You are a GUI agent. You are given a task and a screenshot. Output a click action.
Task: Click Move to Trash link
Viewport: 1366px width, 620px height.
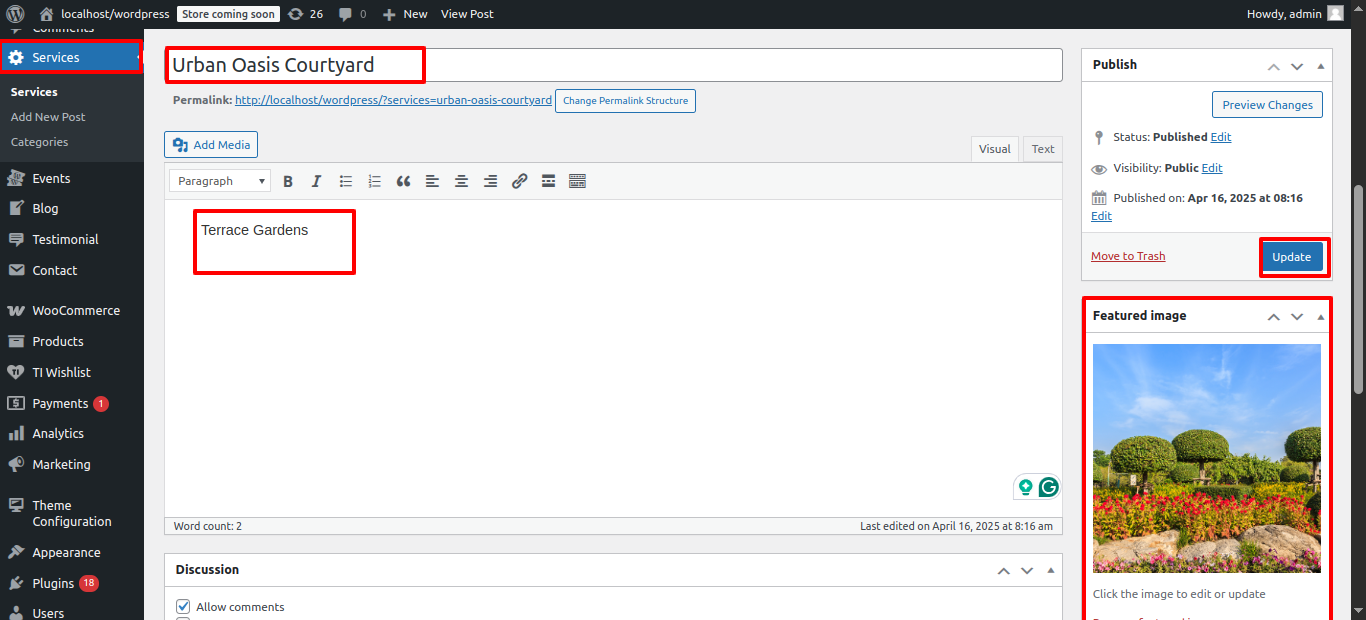(1128, 256)
